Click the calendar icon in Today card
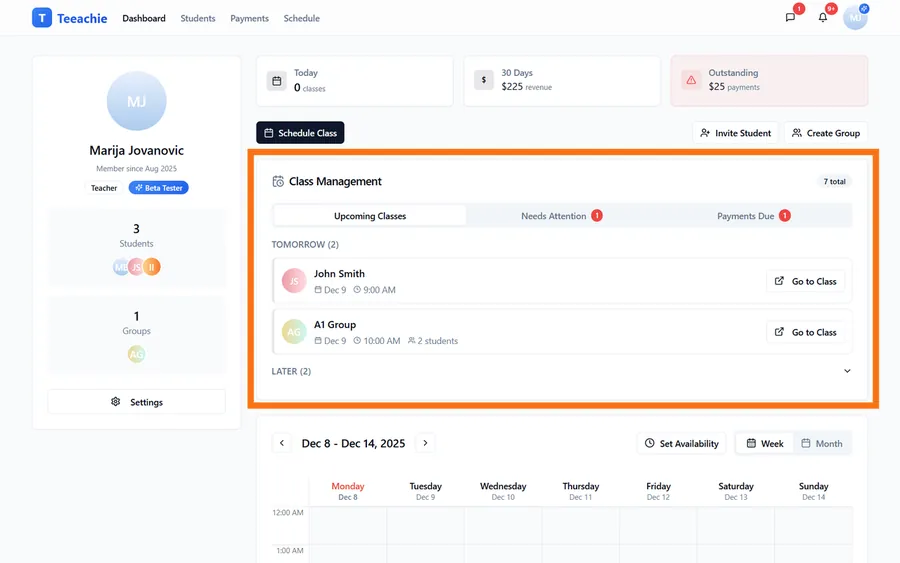This screenshot has height=563, width=900. click(277, 81)
